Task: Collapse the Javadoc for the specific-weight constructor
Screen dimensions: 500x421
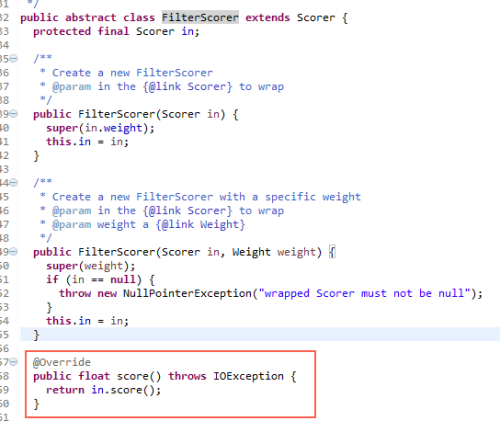Action: tap(13, 183)
